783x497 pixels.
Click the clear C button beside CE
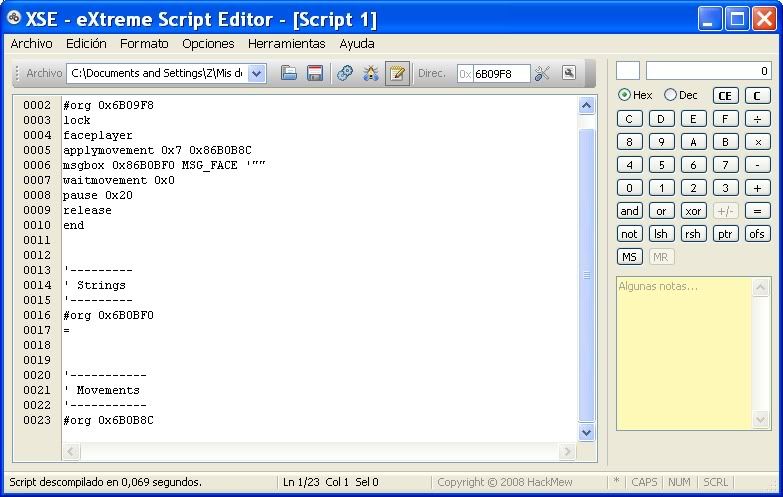point(758,95)
